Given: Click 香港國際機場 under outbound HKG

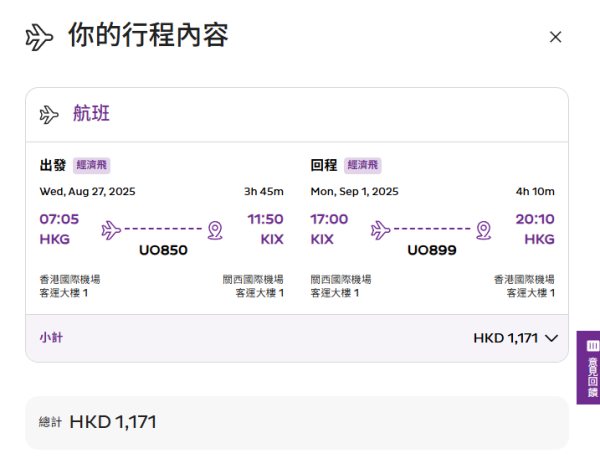Looking at the screenshot, I should tap(70, 280).
